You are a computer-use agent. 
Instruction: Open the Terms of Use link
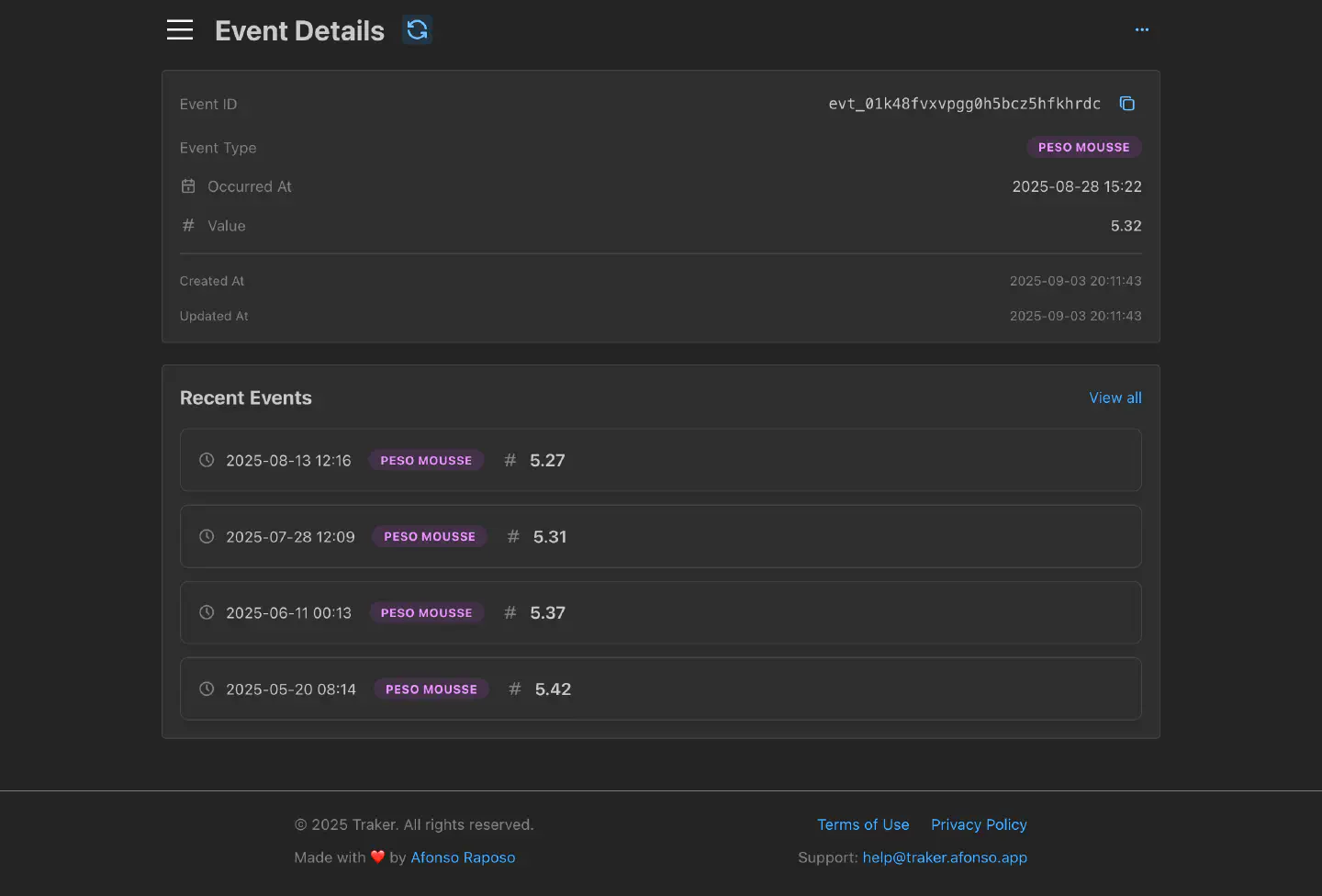[863, 824]
